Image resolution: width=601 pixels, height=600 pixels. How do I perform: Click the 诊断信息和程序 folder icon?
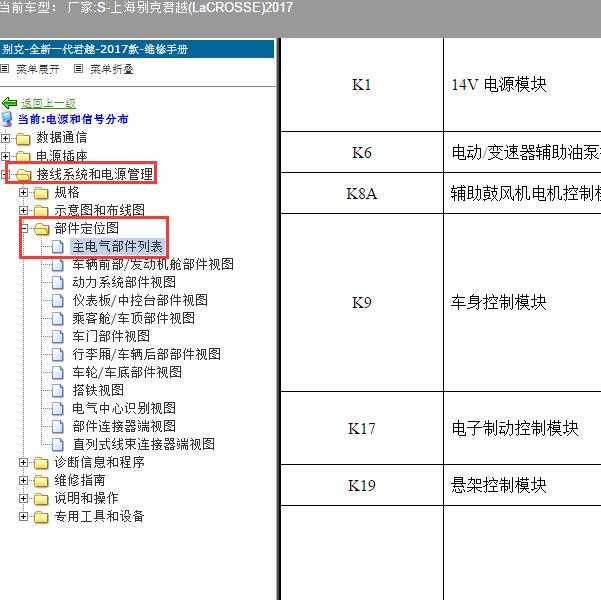pos(41,463)
